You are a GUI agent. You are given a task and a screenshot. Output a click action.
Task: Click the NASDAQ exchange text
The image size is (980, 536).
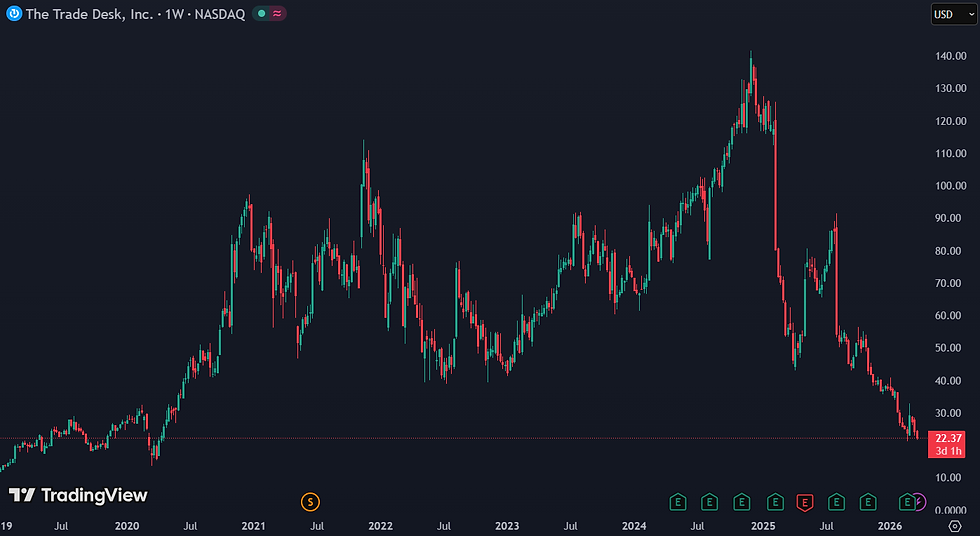[x=219, y=14]
